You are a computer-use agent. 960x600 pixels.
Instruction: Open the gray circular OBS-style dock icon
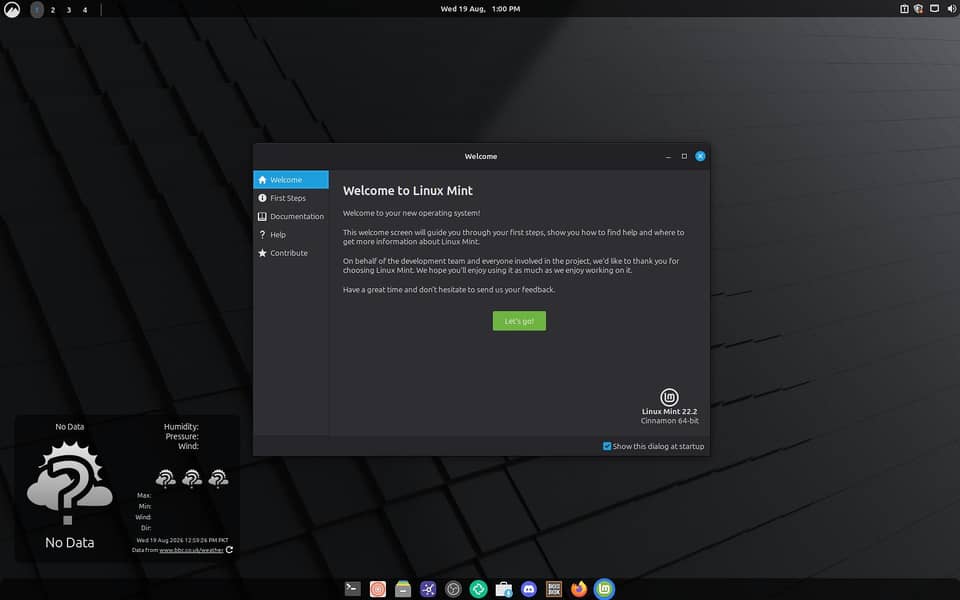point(453,589)
